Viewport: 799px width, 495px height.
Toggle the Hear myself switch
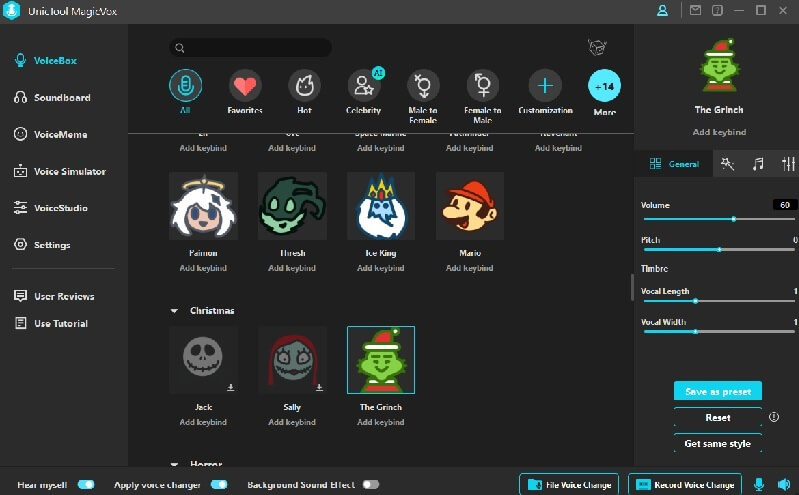click(x=86, y=484)
